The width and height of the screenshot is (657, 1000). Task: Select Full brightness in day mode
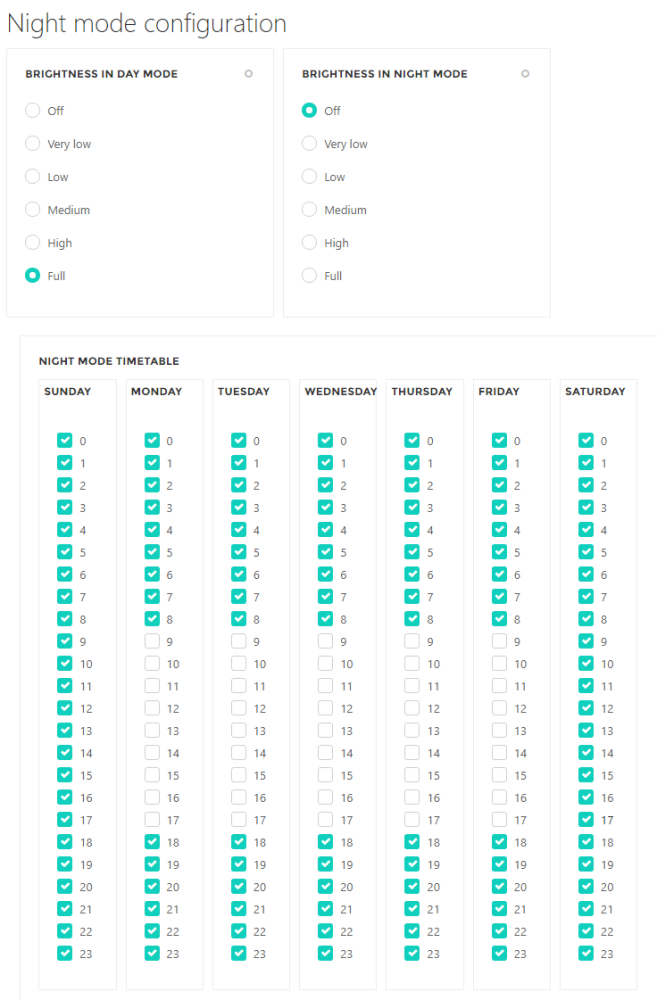pos(32,276)
